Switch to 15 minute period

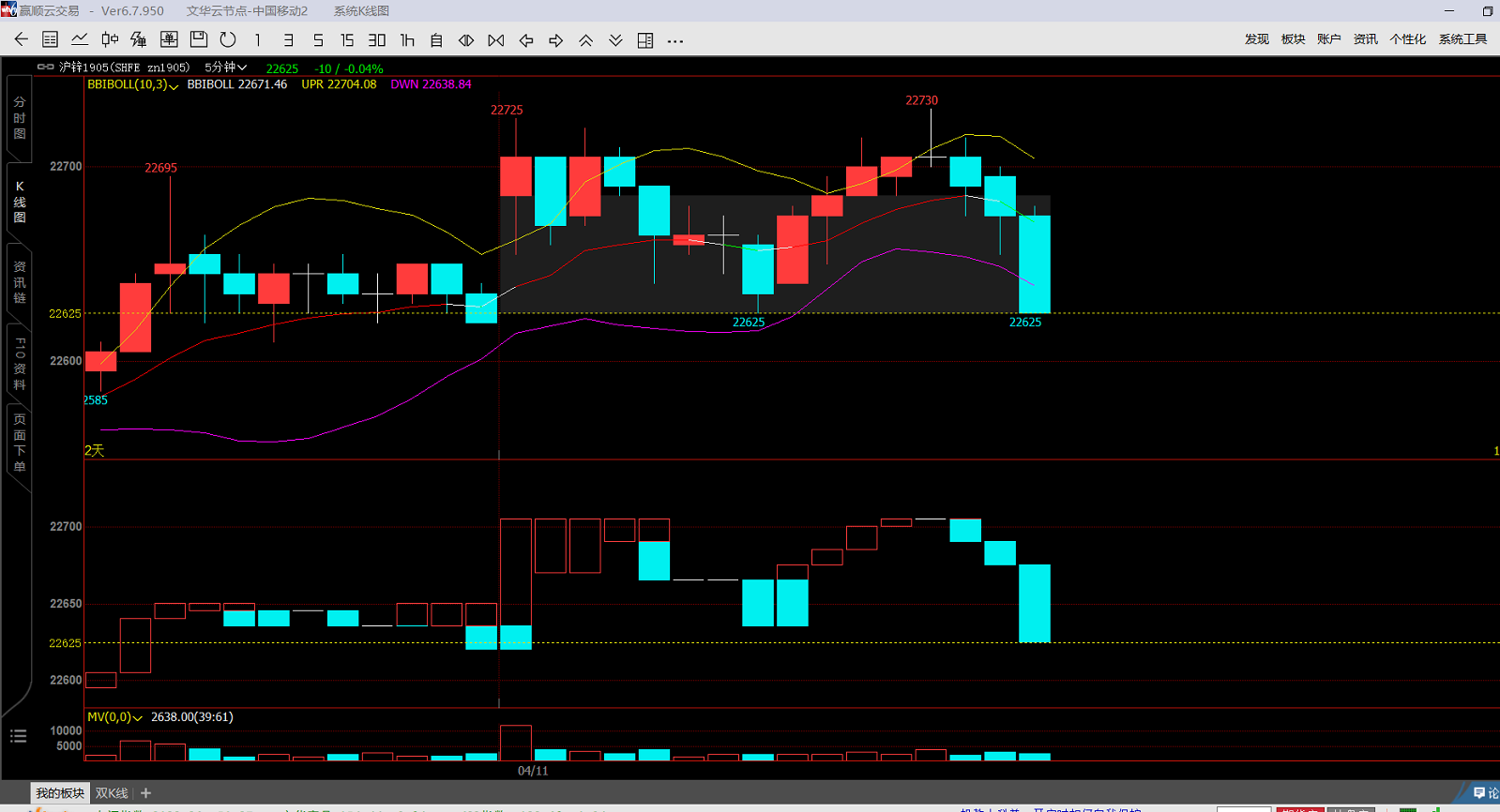tap(347, 40)
